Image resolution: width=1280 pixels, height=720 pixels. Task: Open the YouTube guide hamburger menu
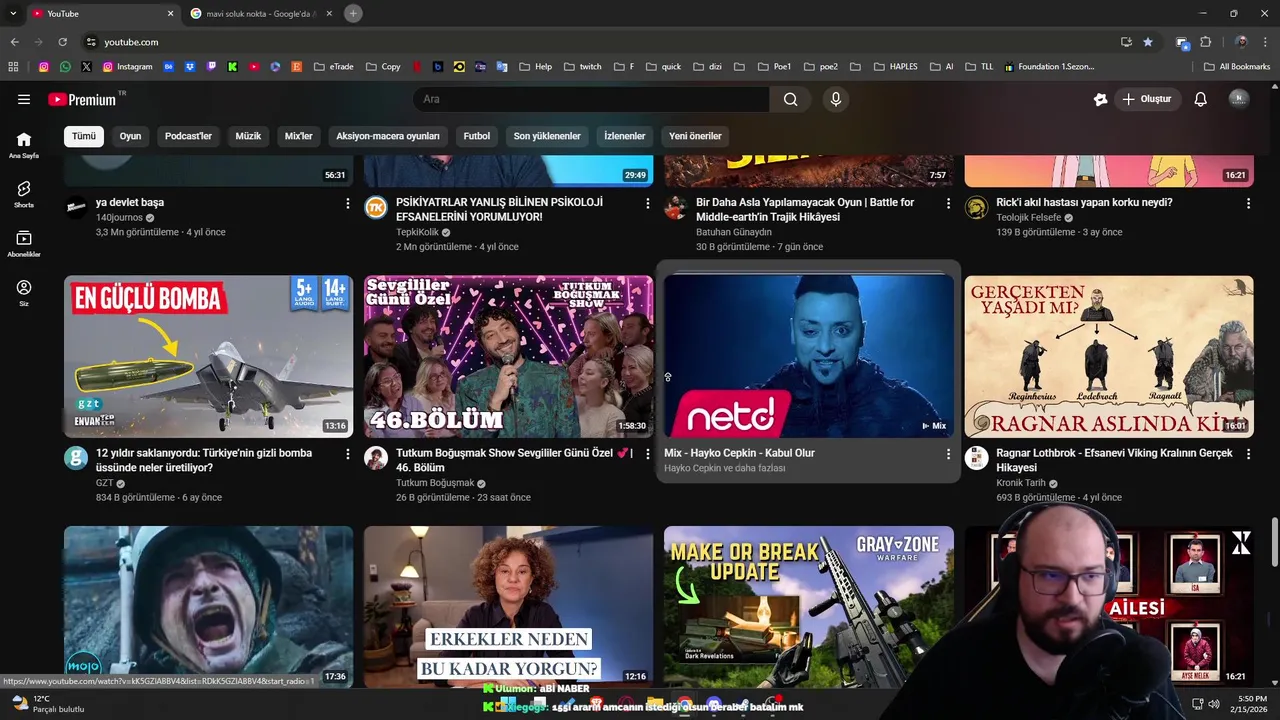click(24, 99)
